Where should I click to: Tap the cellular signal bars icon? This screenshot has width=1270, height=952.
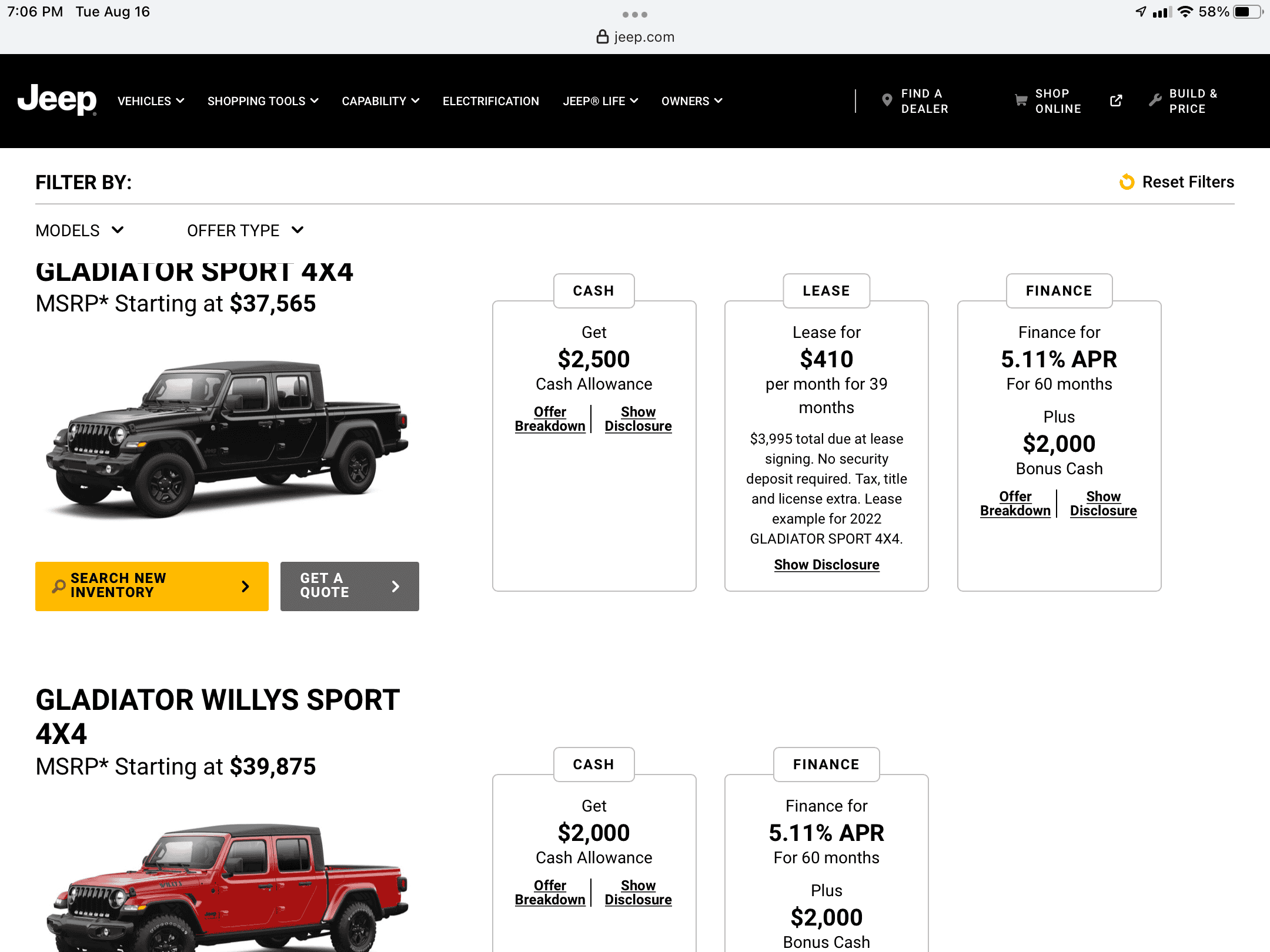point(1162,12)
